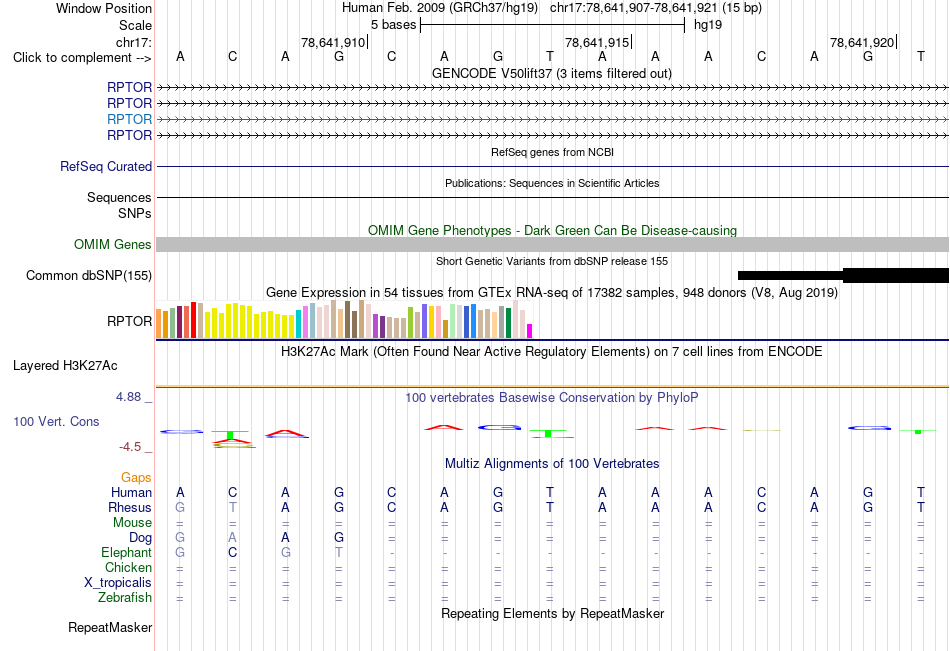
Task: Click the dark green GTEx expression bar
Action: (509, 323)
